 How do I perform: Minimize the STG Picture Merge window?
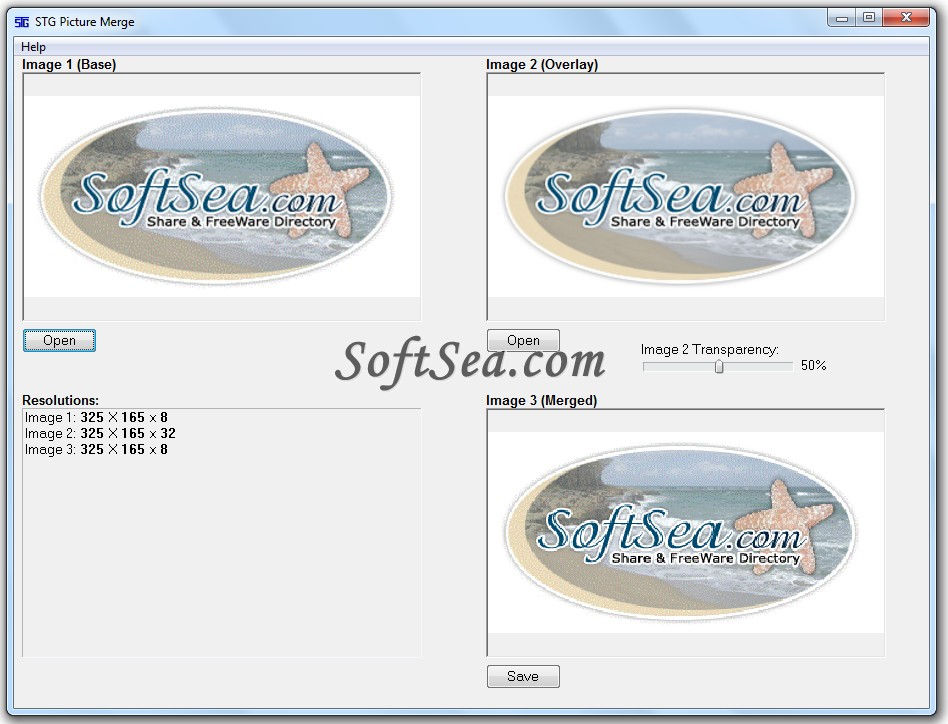(842, 18)
